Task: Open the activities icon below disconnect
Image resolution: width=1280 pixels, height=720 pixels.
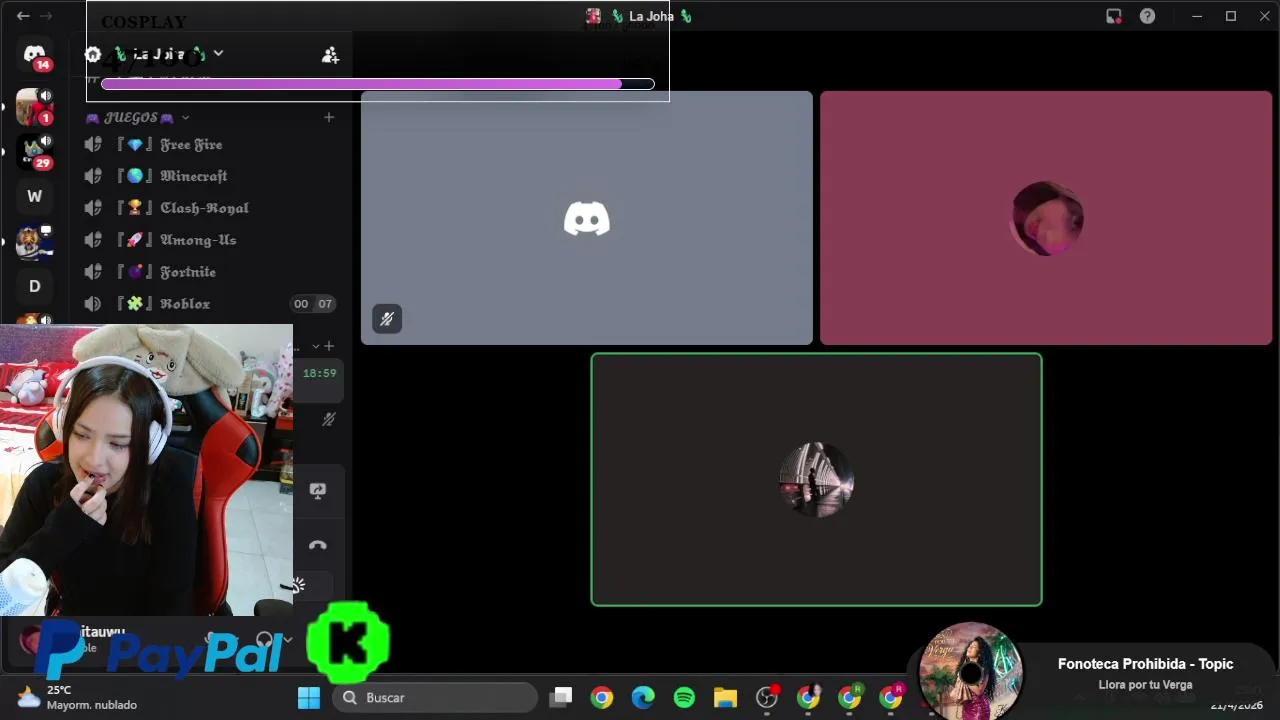Action: point(298,585)
